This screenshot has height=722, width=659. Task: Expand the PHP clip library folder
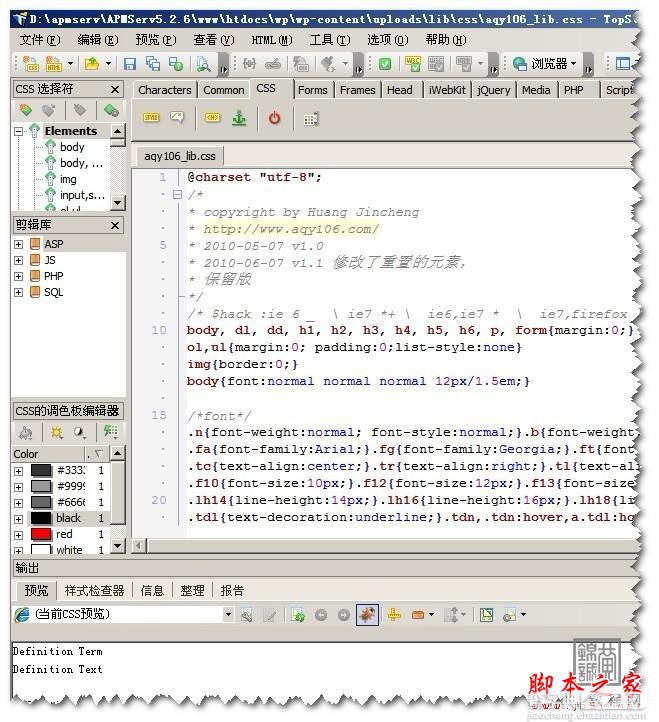click(x=18, y=276)
